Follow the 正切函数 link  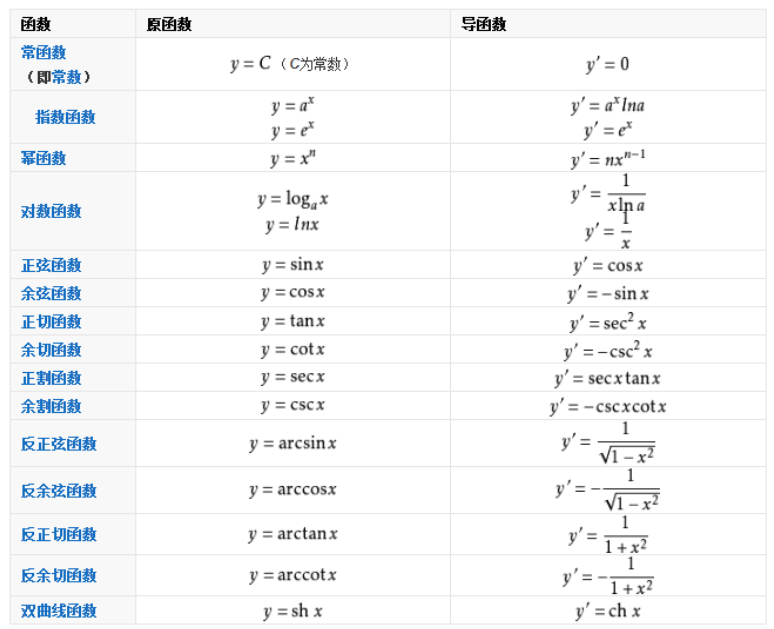(x=51, y=321)
